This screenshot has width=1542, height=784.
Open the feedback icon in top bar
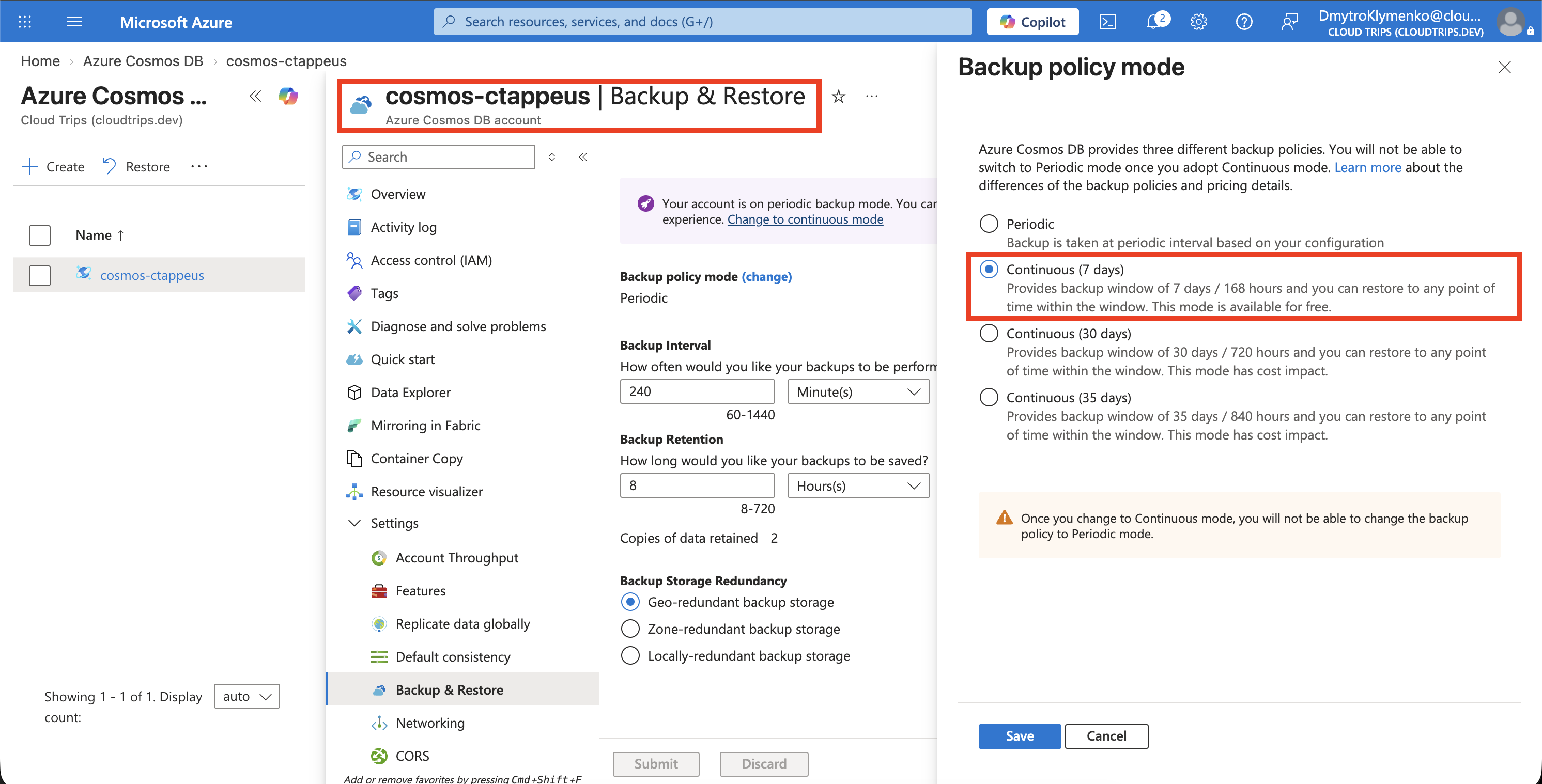click(1289, 22)
